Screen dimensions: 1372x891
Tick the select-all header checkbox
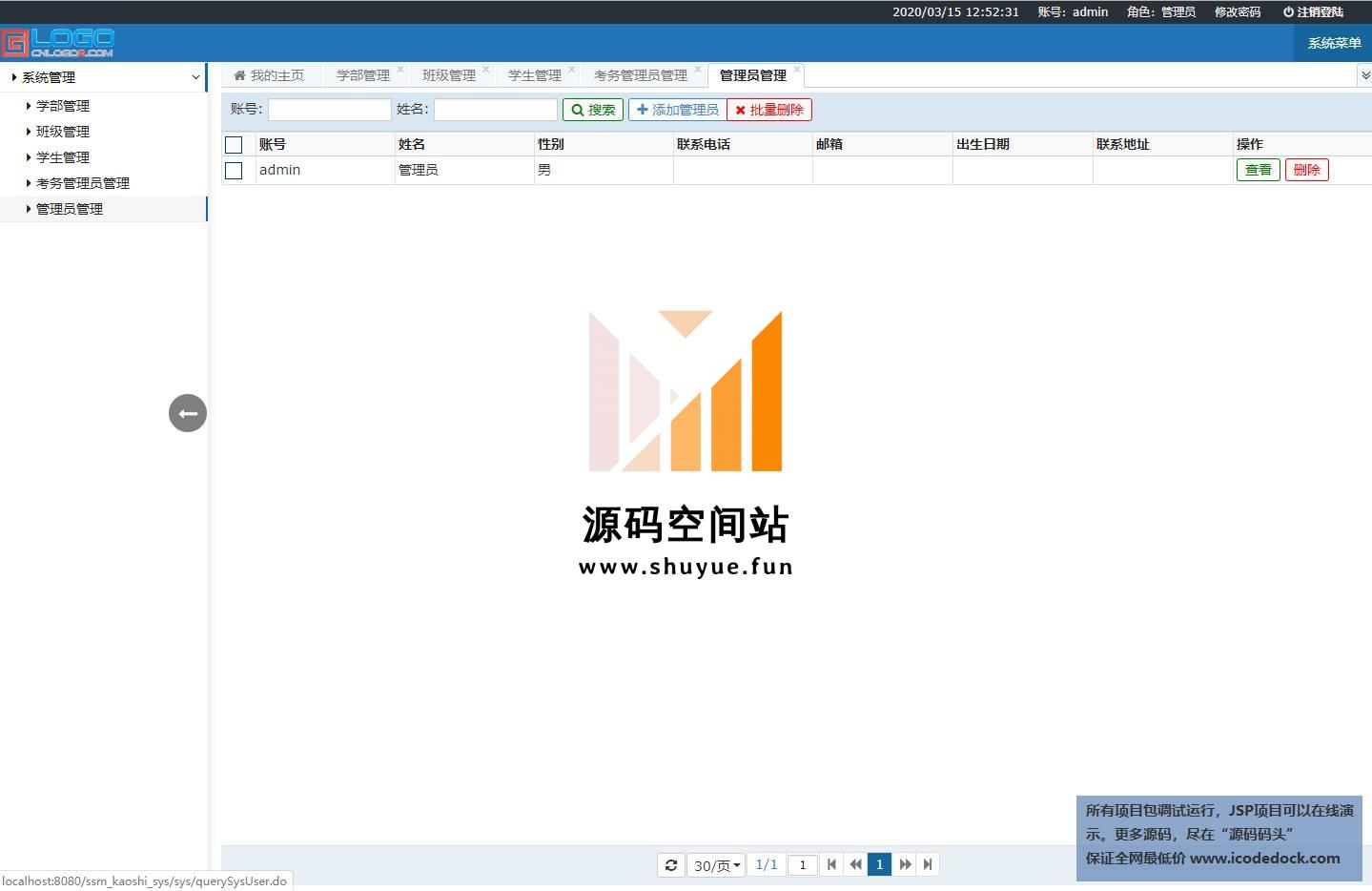coord(234,145)
